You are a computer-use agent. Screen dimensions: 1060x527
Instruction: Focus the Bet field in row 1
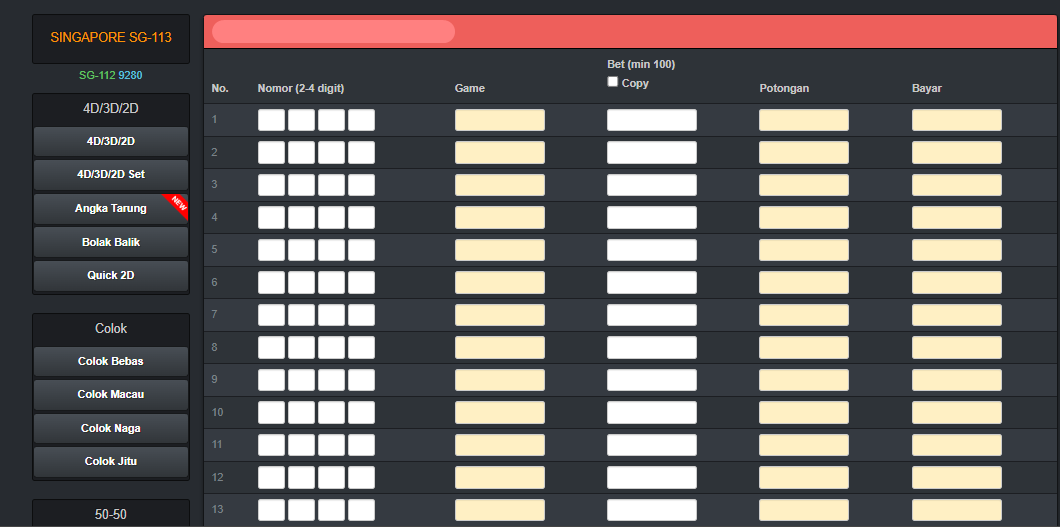[651, 120]
